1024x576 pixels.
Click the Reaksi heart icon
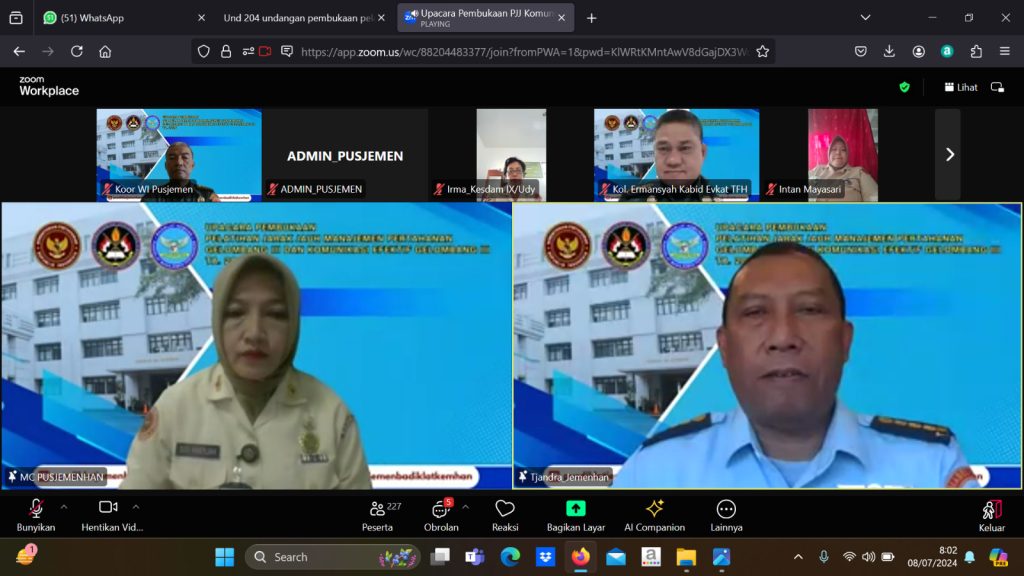[505, 513]
